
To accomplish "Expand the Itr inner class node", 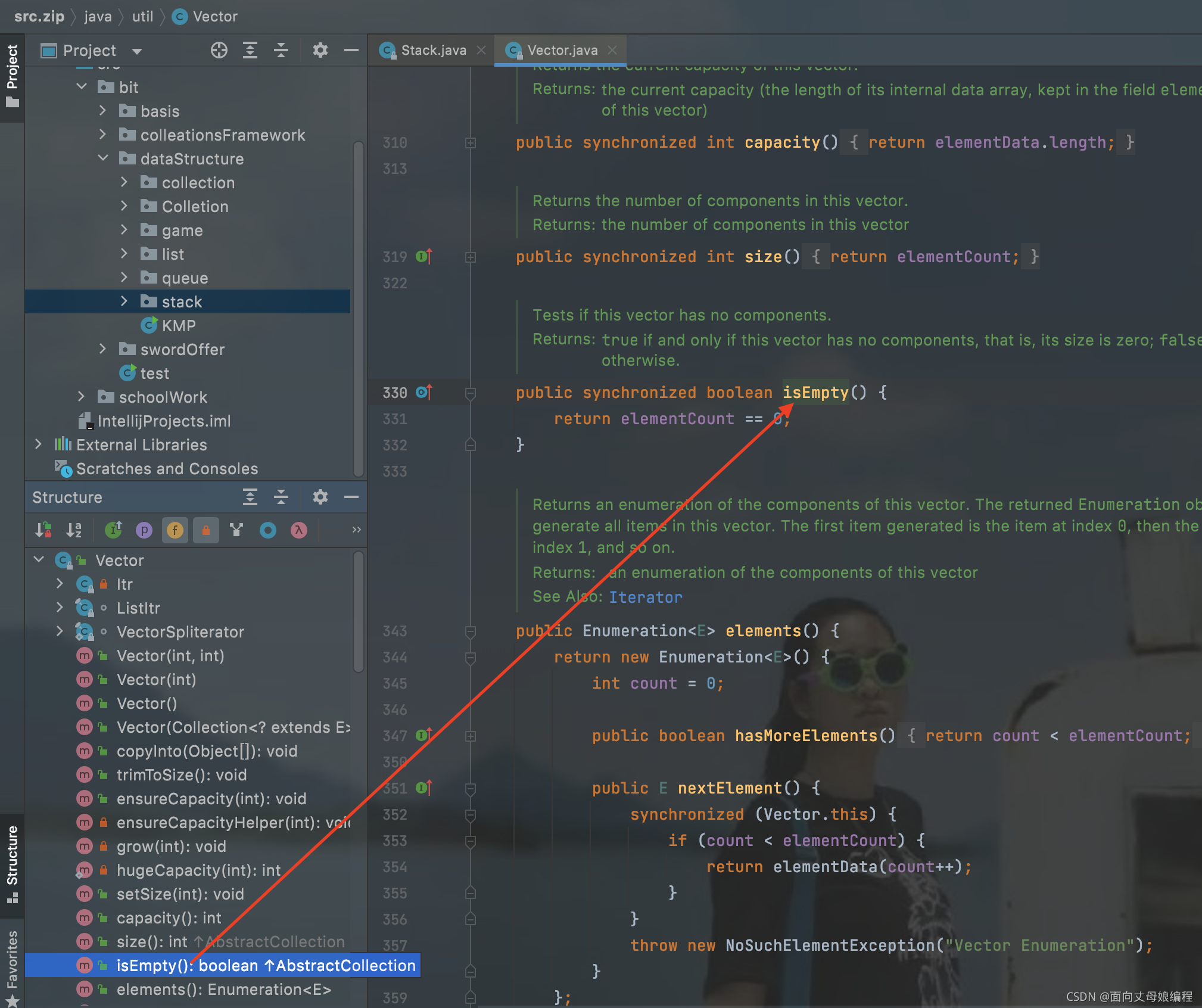I will pyautogui.click(x=60, y=584).
